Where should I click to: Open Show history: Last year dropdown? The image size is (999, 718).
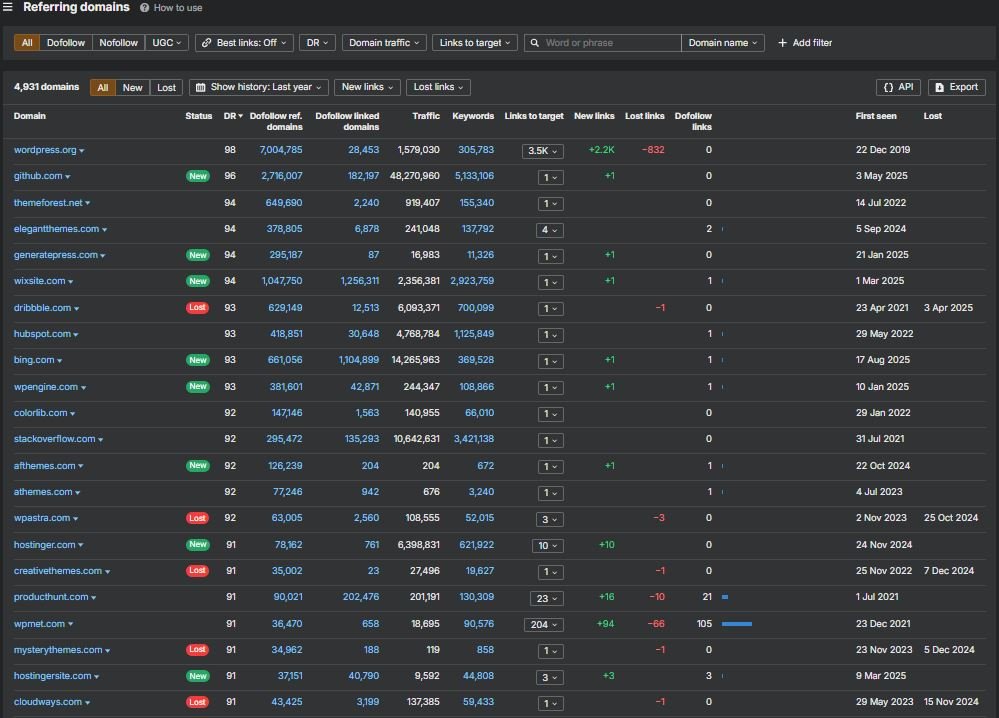click(x=259, y=87)
